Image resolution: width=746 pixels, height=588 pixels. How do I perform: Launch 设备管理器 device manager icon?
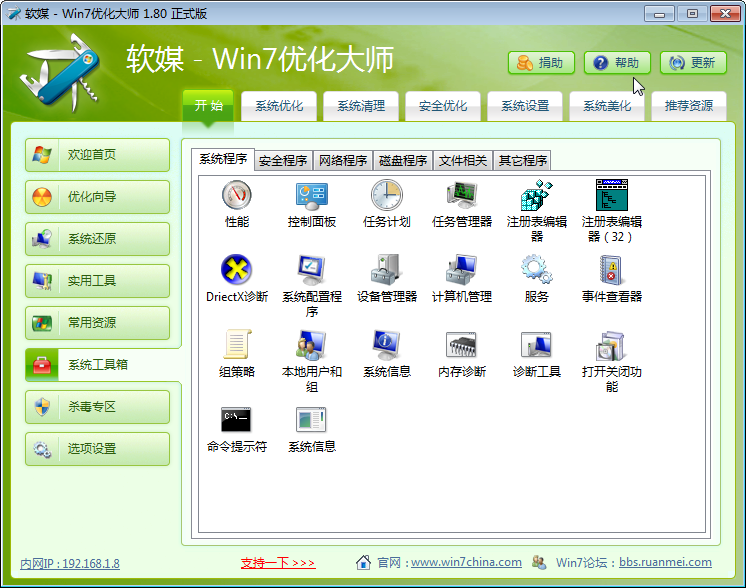387,270
